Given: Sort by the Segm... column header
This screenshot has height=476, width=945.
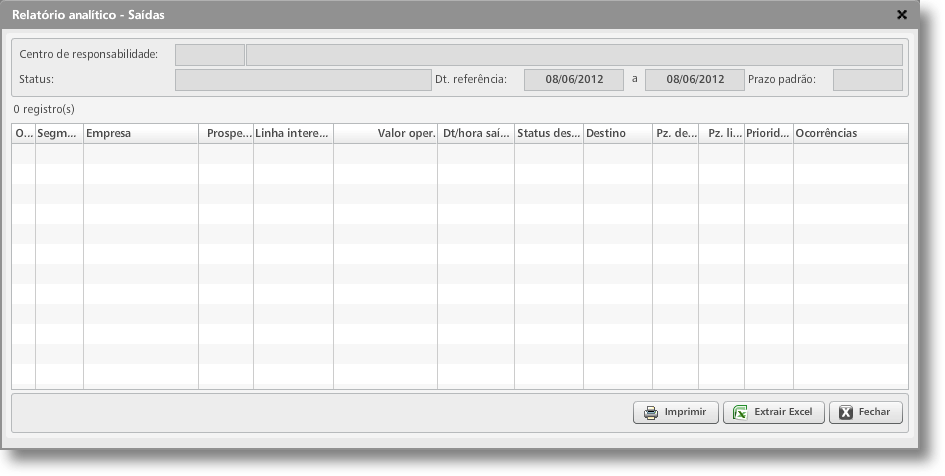Looking at the screenshot, I should coord(60,133).
